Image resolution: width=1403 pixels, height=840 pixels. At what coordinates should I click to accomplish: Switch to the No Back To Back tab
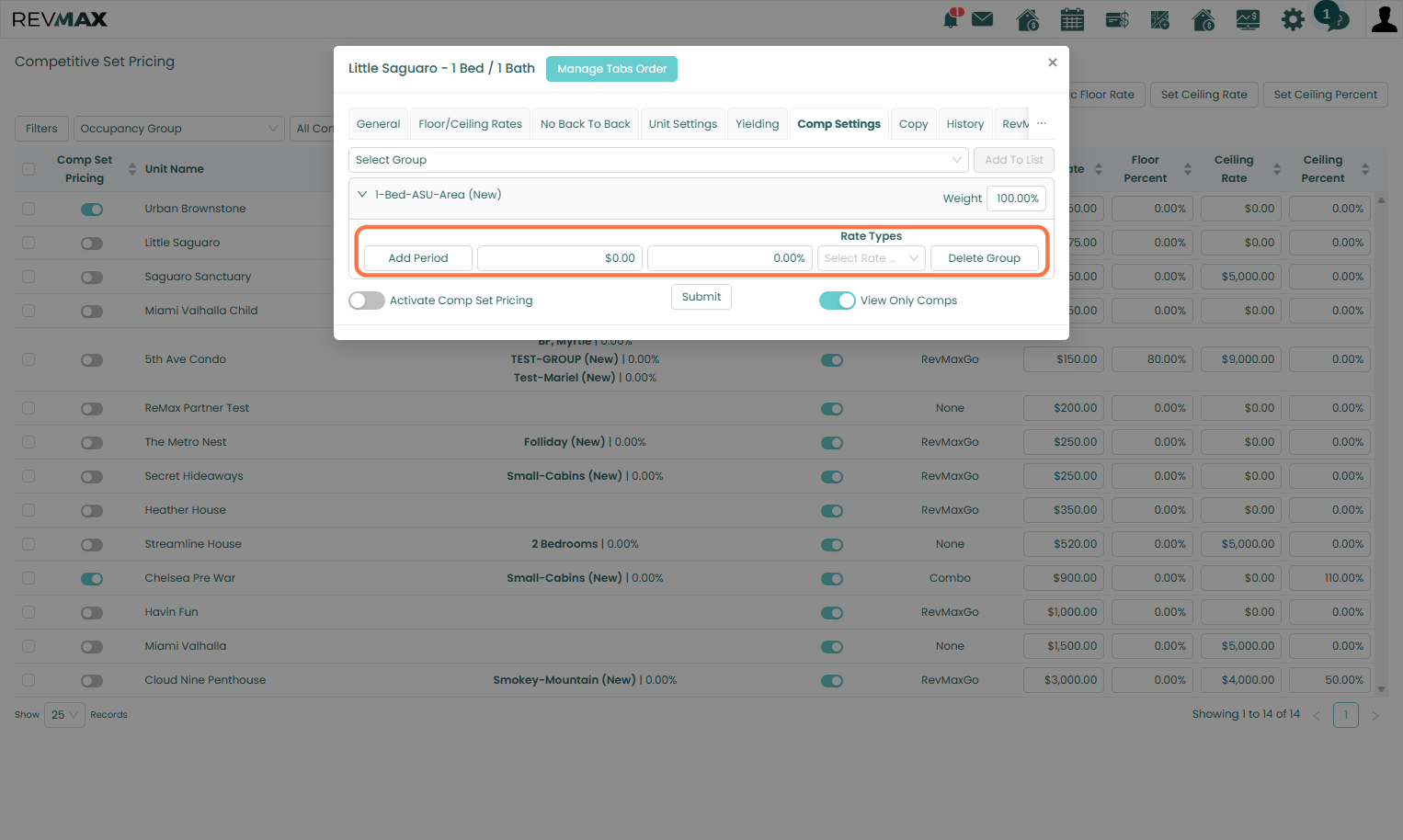pos(586,124)
